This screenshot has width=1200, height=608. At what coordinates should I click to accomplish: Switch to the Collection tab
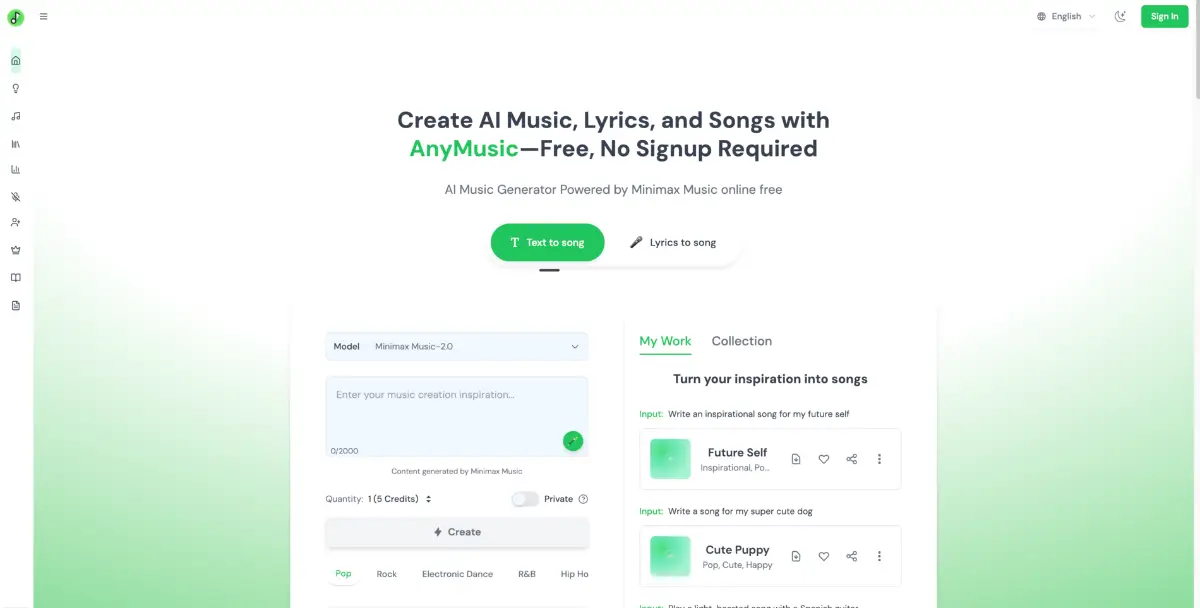pyautogui.click(x=742, y=341)
